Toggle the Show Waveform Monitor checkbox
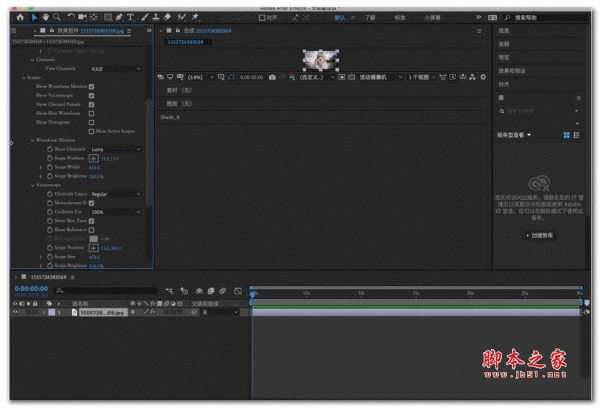 coord(92,87)
